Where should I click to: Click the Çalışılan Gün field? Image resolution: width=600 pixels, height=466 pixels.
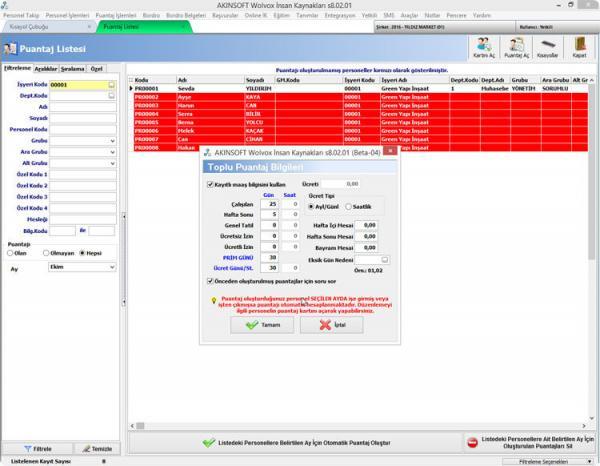click(x=269, y=204)
